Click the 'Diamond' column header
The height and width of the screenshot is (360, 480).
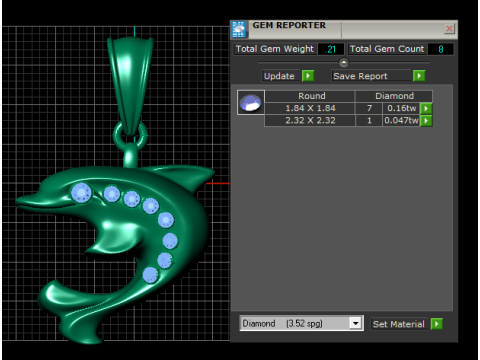click(394, 96)
